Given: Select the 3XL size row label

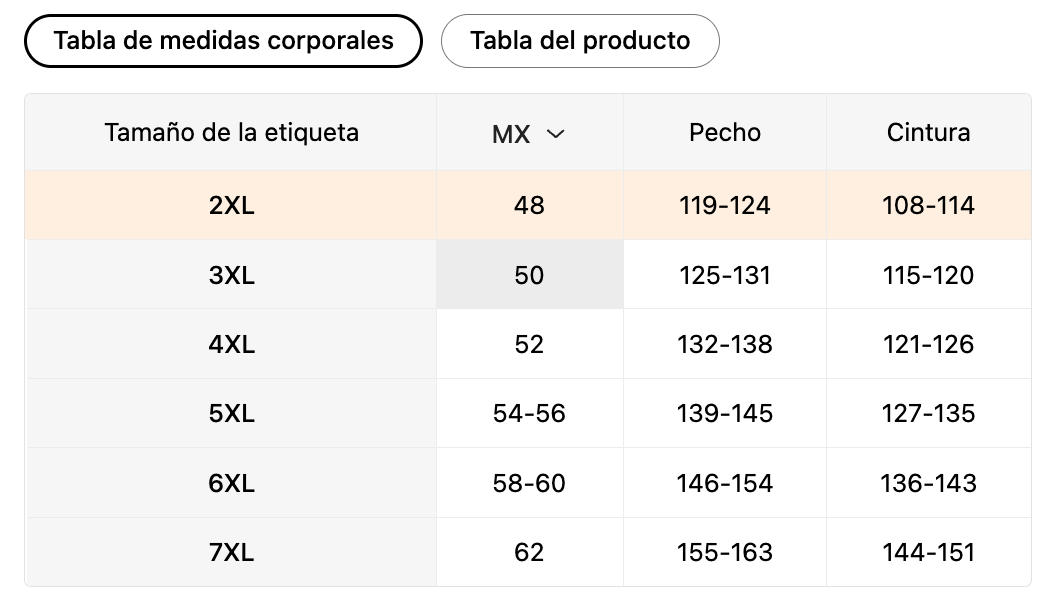Looking at the screenshot, I should tap(231, 275).
